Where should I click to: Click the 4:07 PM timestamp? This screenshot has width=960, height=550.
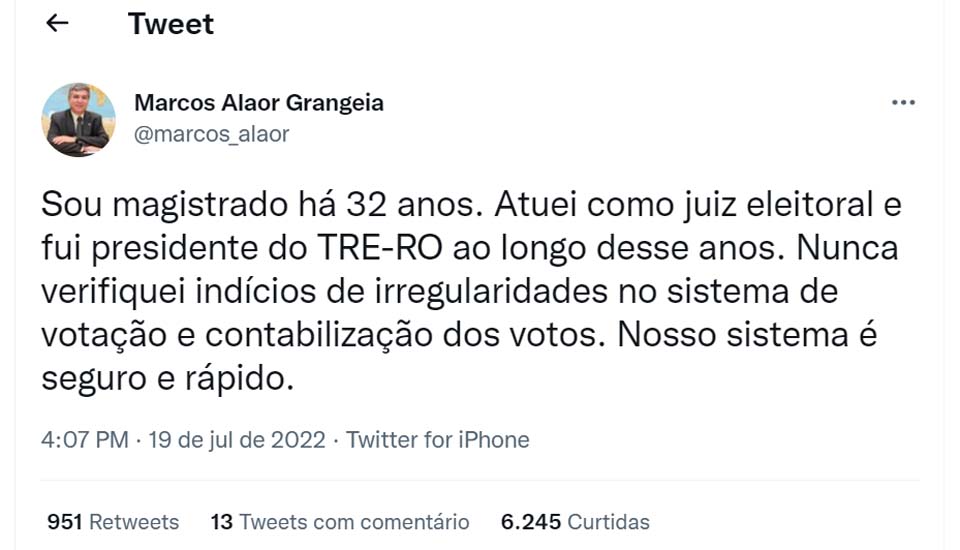tap(85, 440)
